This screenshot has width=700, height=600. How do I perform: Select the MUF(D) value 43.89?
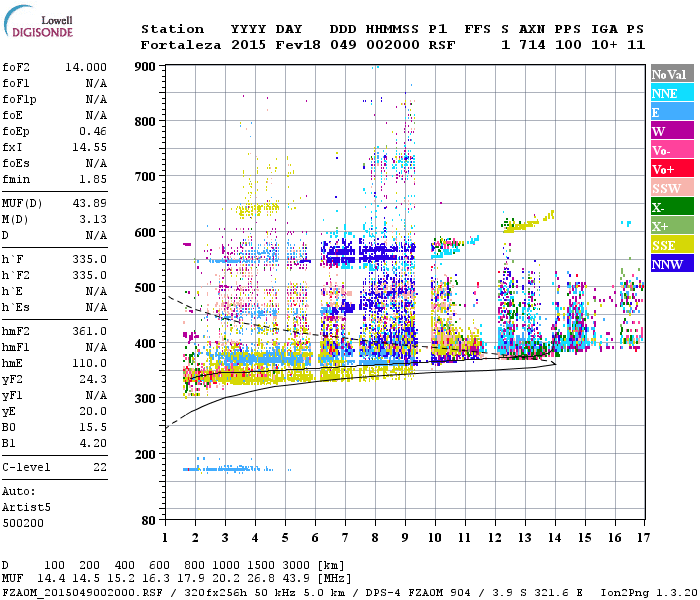tap(87, 203)
